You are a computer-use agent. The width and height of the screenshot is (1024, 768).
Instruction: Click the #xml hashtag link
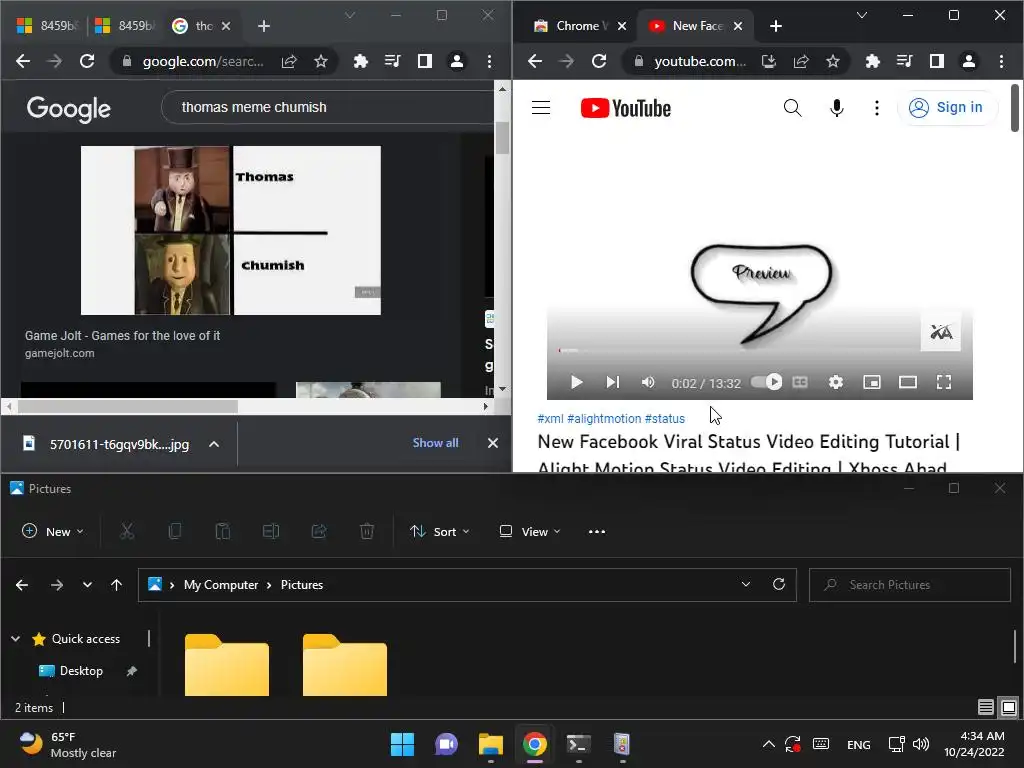pos(550,419)
